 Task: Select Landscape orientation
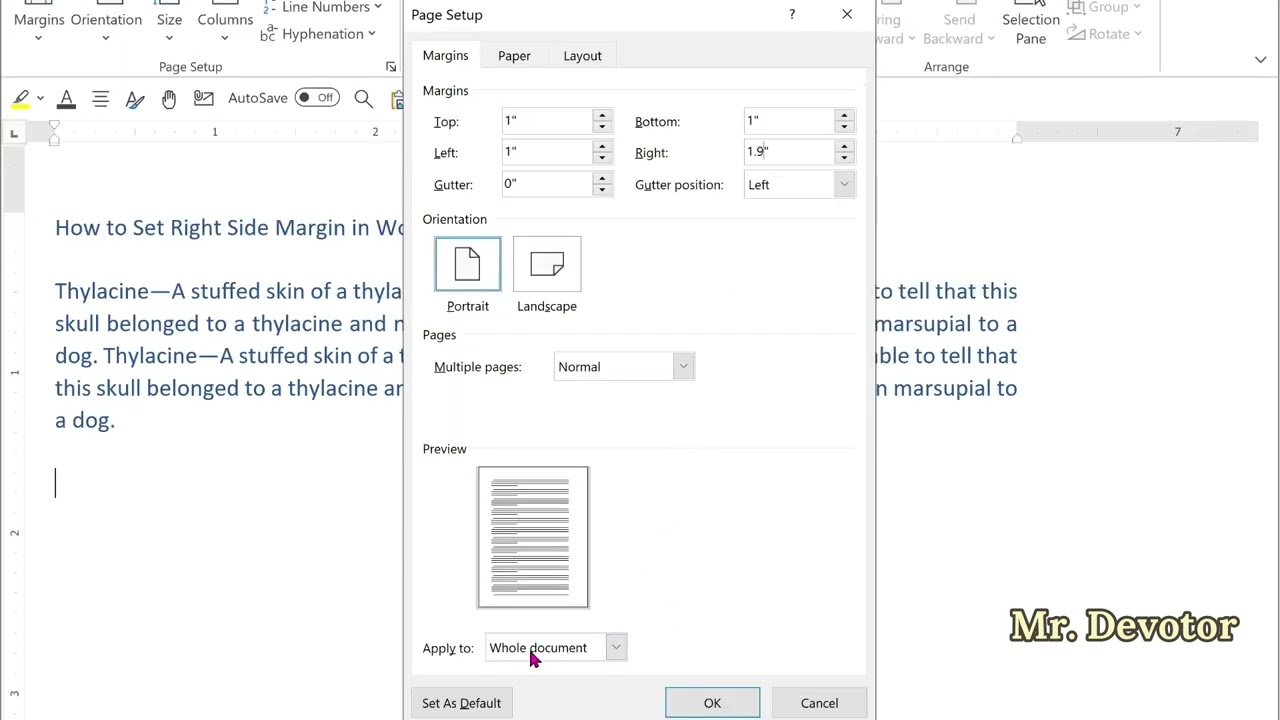pyautogui.click(x=547, y=276)
